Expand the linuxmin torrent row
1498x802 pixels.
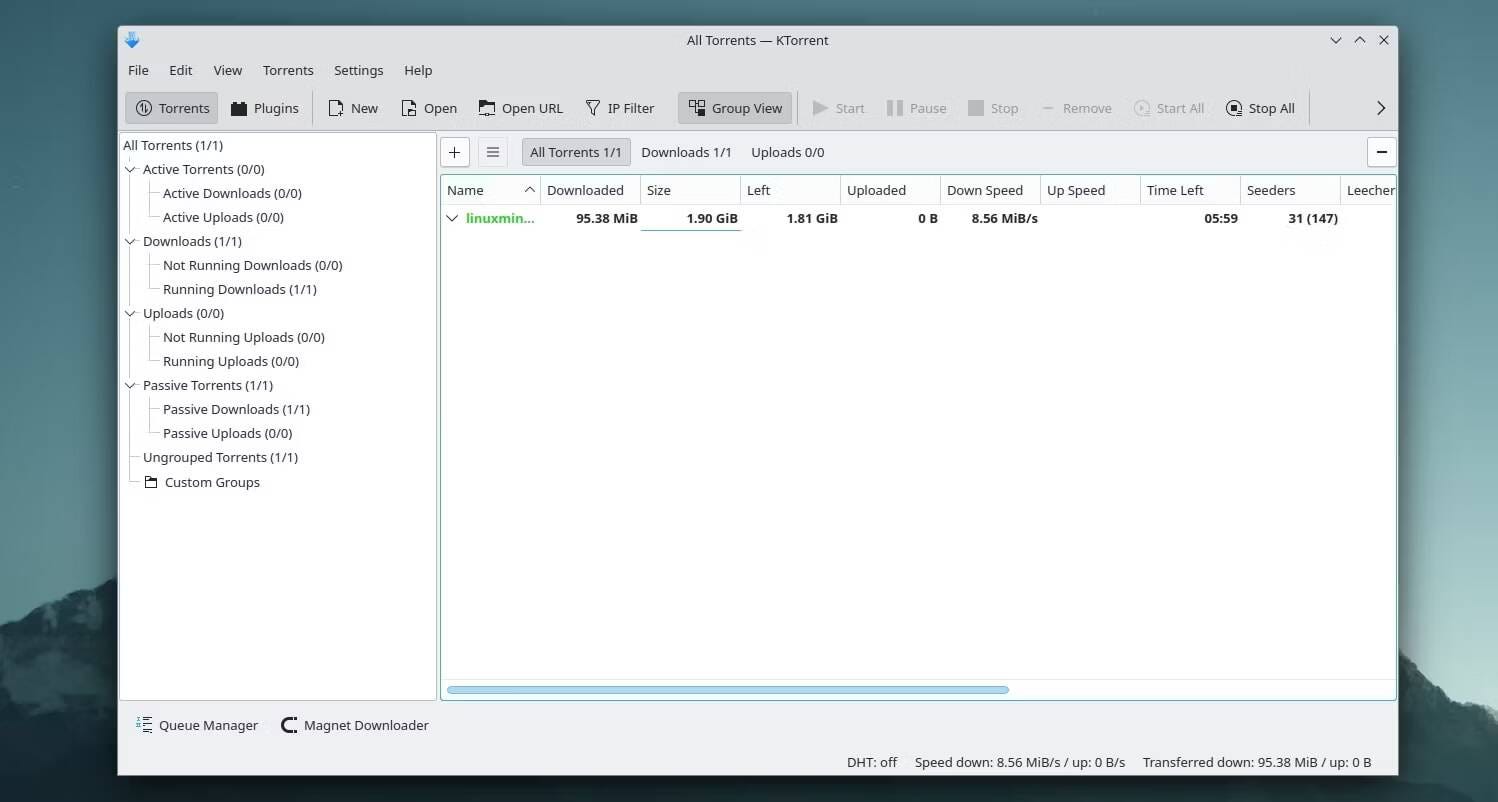pos(452,218)
